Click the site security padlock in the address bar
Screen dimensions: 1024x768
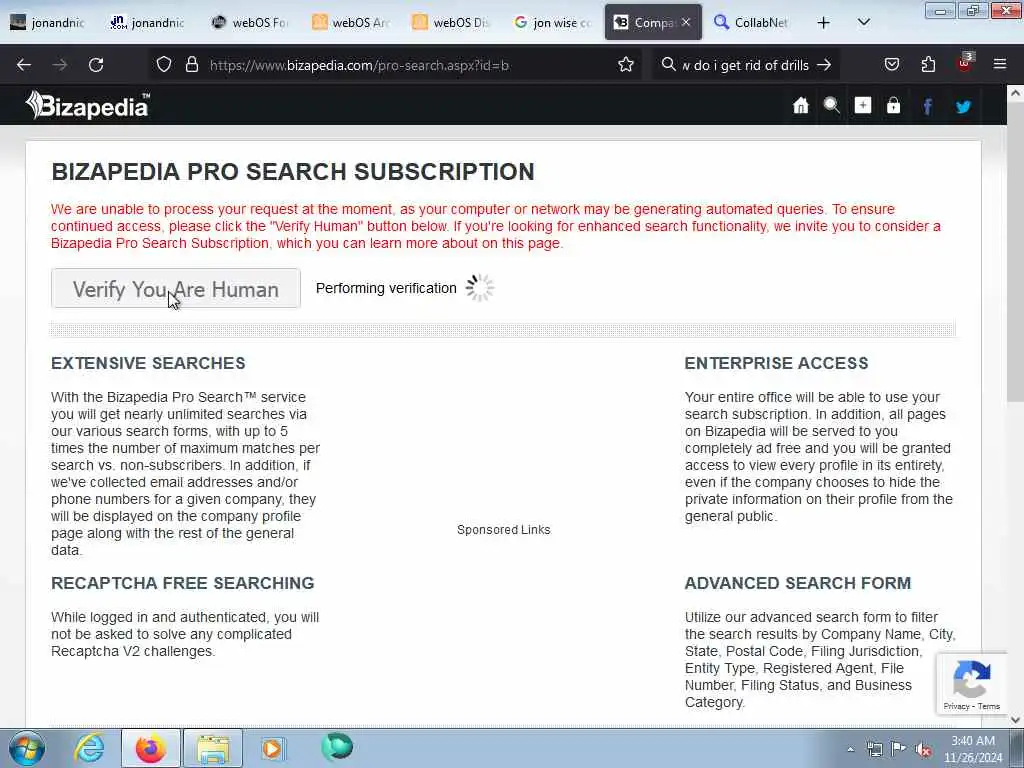click(191, 65)
